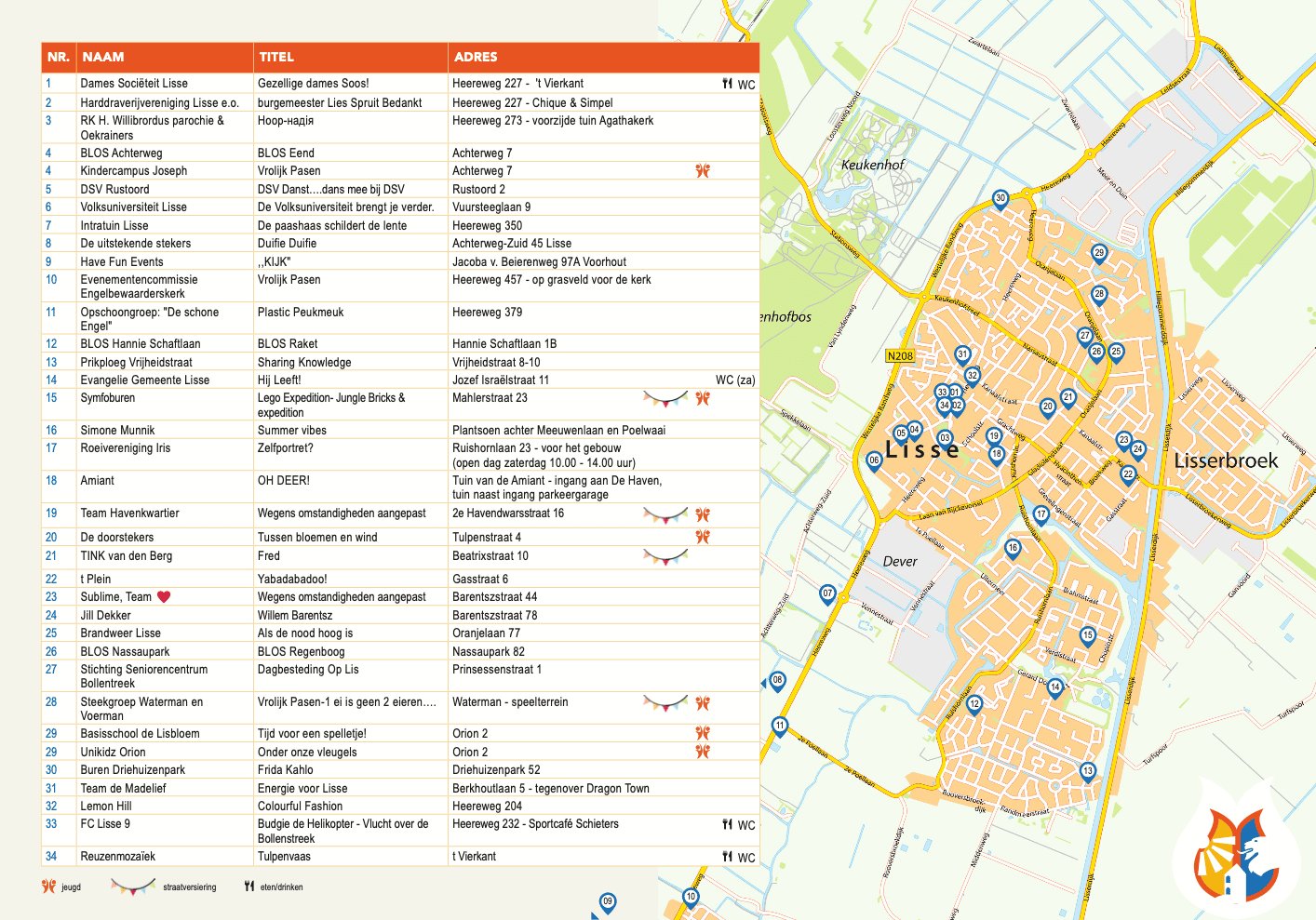Click map pin 09 at bottom edge
The width and height of the screenshot is (1316, 920).
(x=608, y=902)
